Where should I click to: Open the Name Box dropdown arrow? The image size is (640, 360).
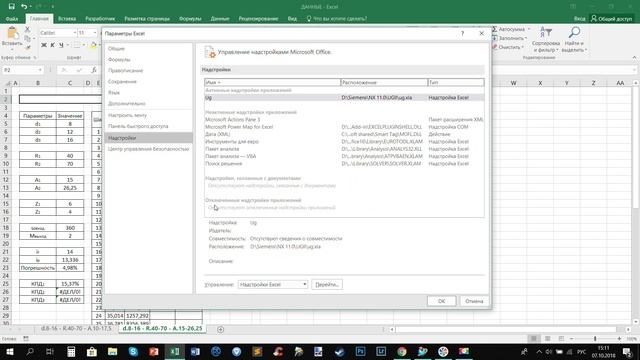click(40, 70)
